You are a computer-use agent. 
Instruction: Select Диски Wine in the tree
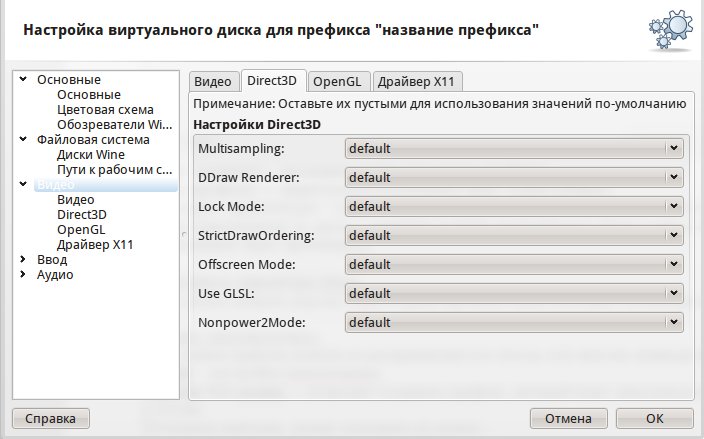coord(91,155)
